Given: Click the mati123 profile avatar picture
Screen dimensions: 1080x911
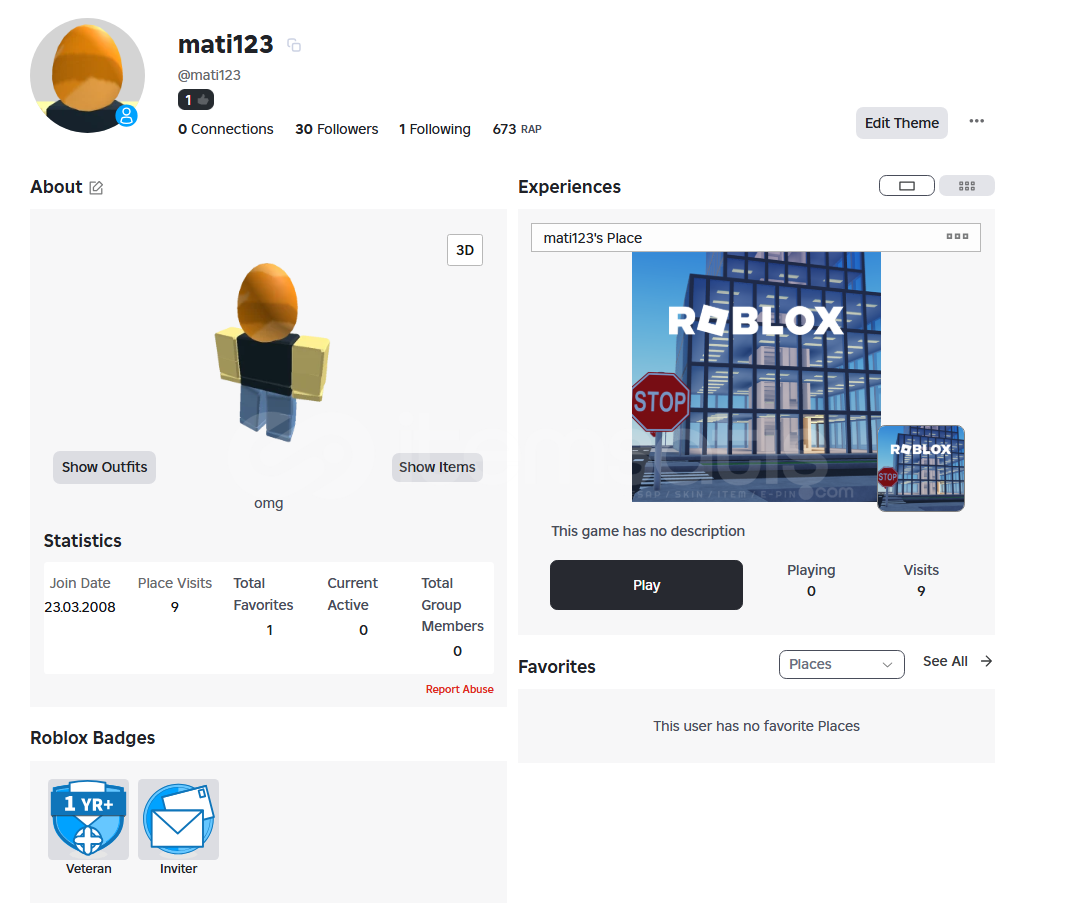Looking at the screenshot, I should pos(87,75).
